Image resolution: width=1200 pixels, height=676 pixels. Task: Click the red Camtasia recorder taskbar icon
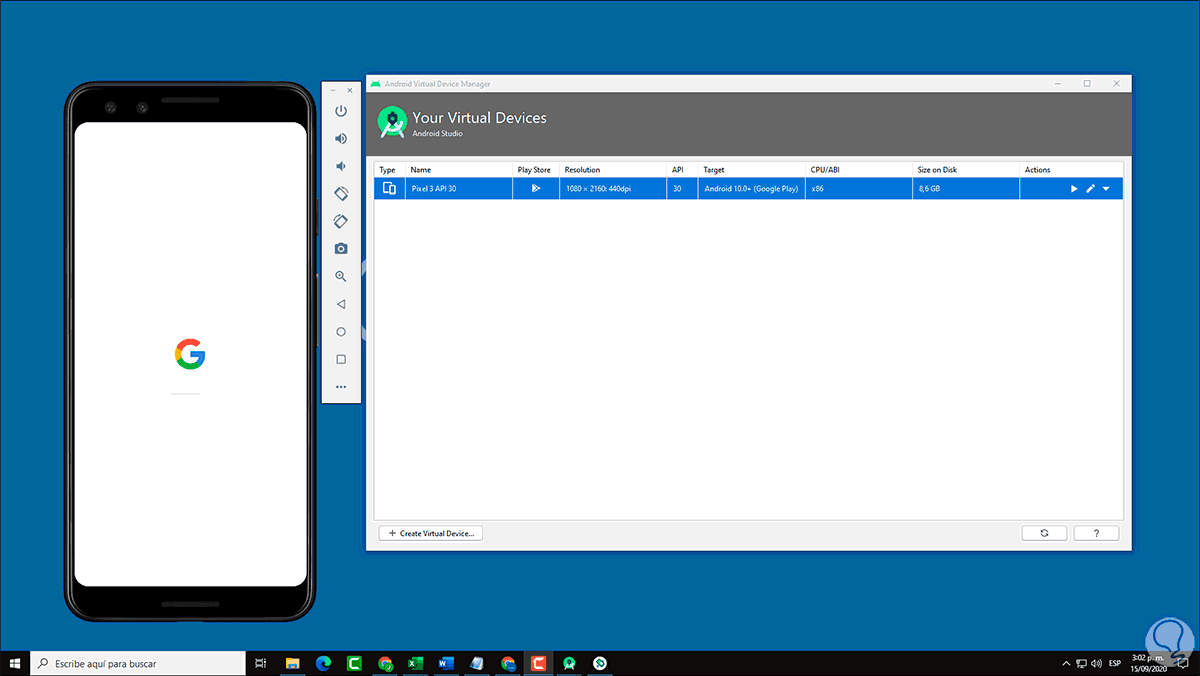[539, 662]
